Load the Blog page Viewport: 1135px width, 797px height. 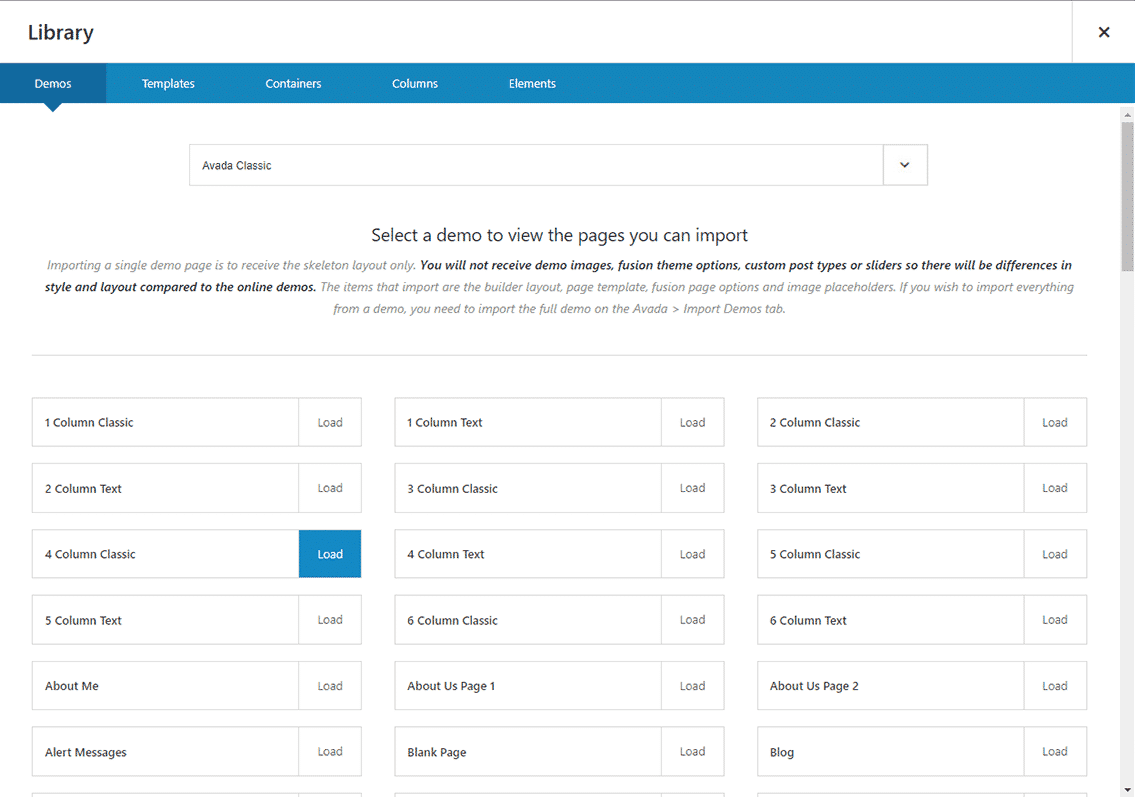click(x=1055, y=751)
